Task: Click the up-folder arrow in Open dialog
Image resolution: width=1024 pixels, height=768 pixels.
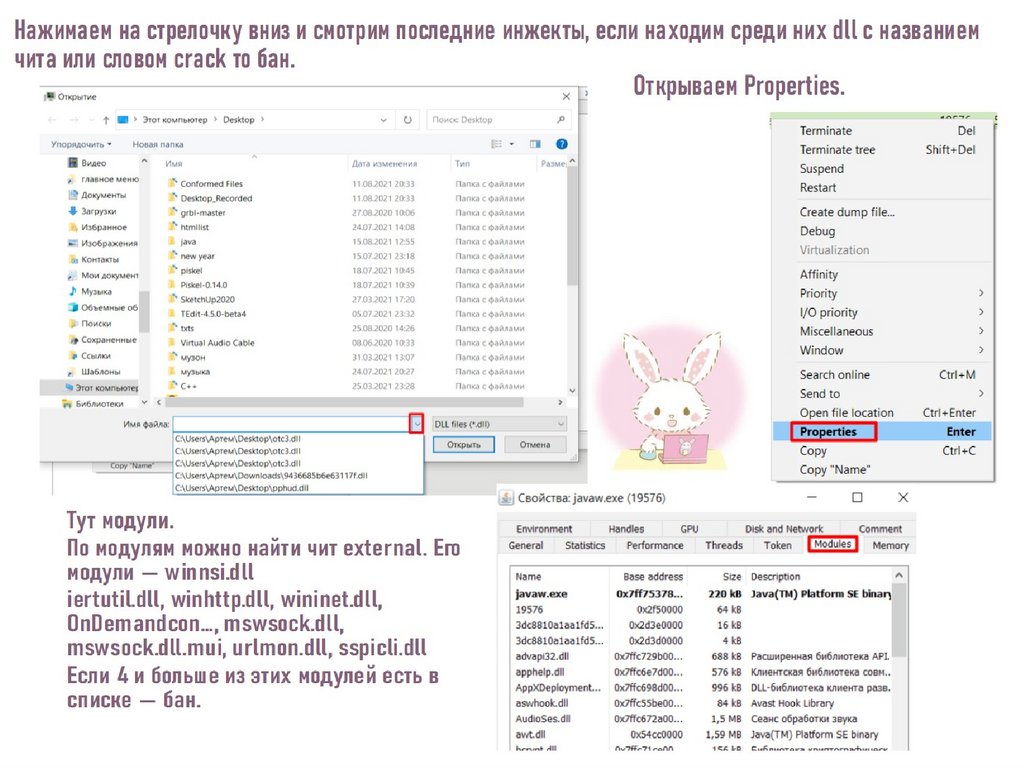Action: pyautogui.click(x=106, y=120)
